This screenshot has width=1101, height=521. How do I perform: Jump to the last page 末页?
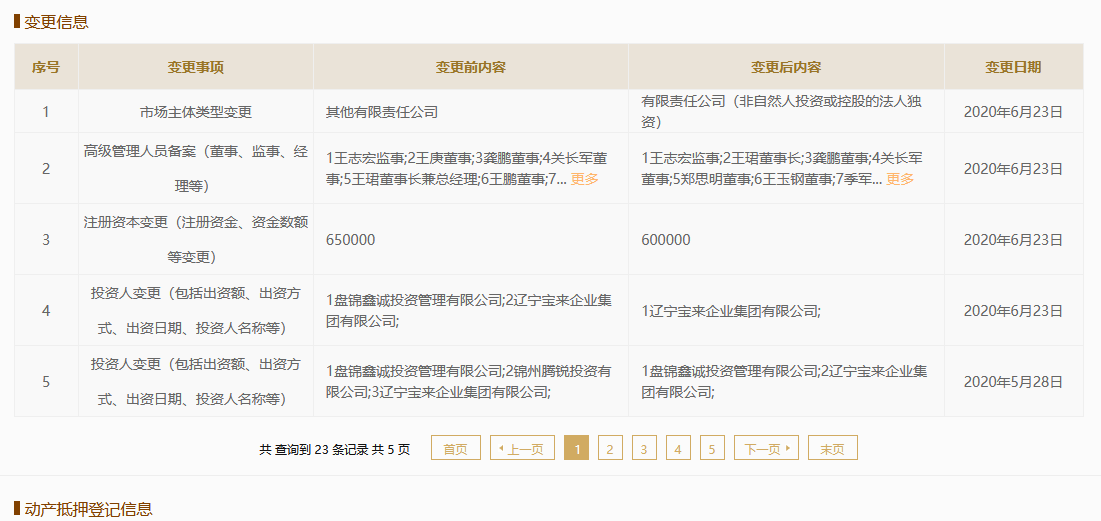point(833,448)
